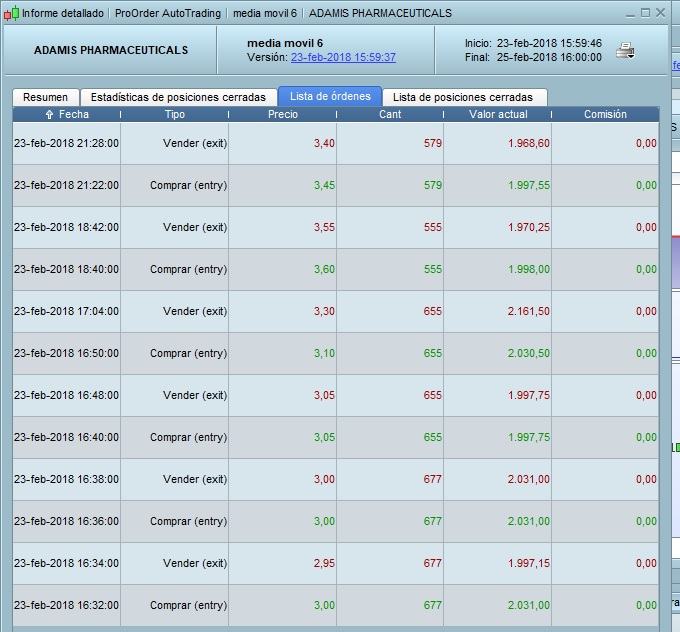Close the Informe detallado window
Screen dimensions: 680x632
tap(660, 13)
